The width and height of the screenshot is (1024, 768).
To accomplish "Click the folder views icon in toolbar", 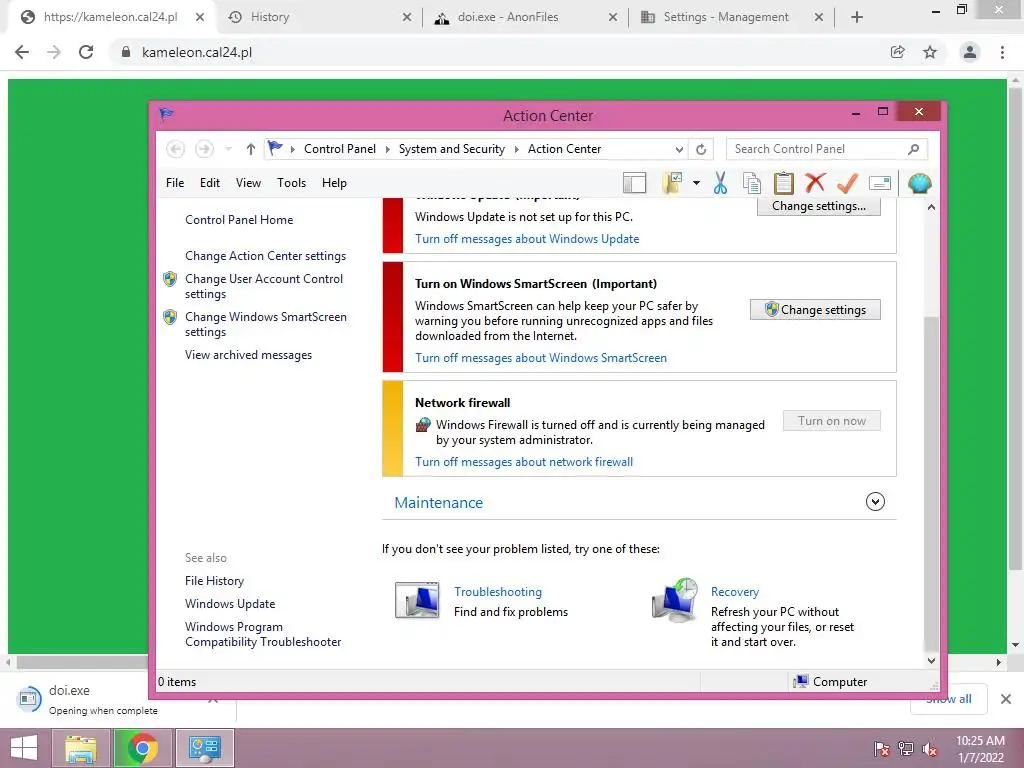I will pos(672,184).
